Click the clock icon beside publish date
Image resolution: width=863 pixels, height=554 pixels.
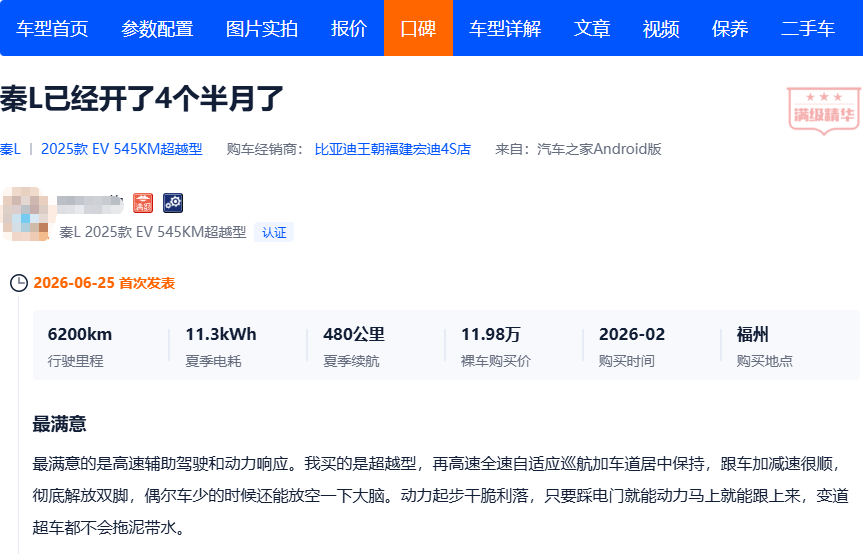19,283
